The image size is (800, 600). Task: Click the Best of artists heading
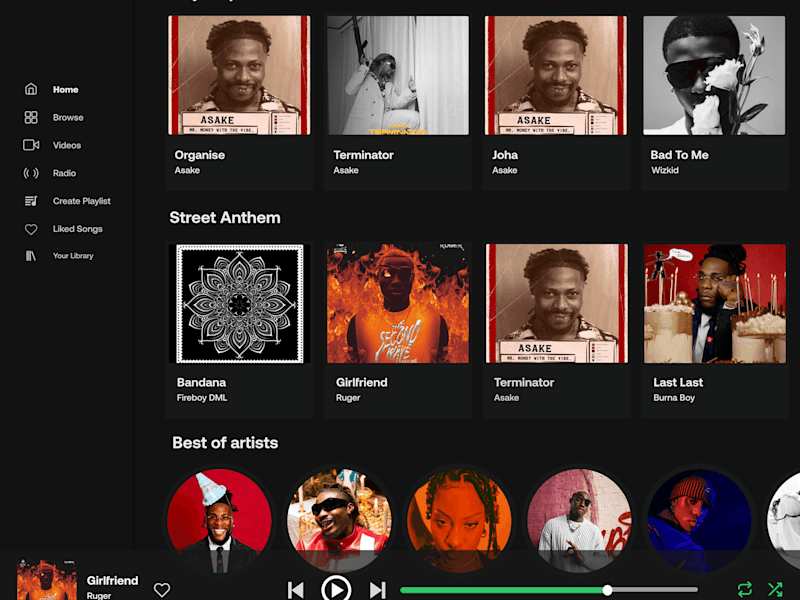click(x=225, y=442)
